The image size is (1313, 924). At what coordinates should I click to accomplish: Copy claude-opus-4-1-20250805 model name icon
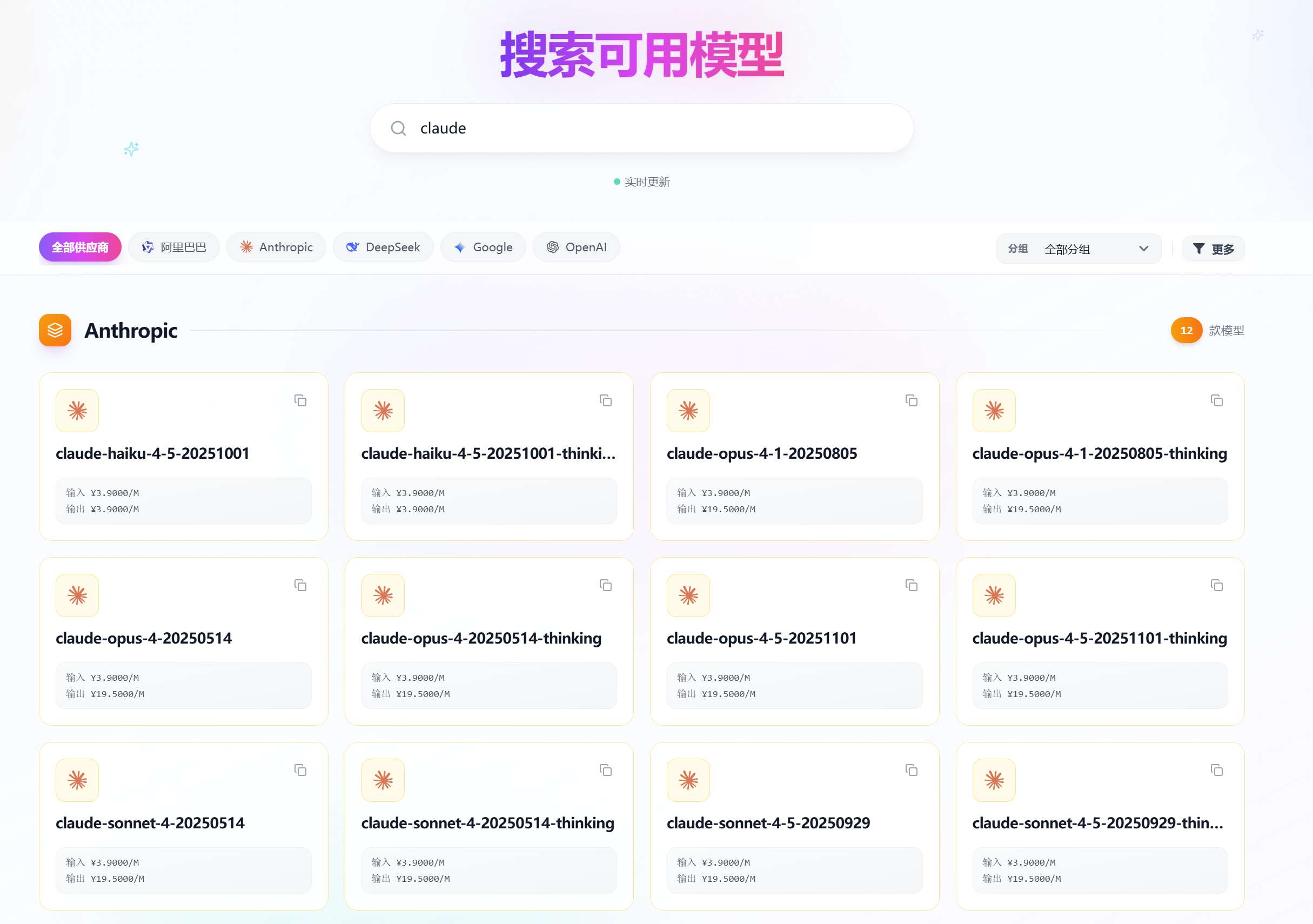click(912, 400)
